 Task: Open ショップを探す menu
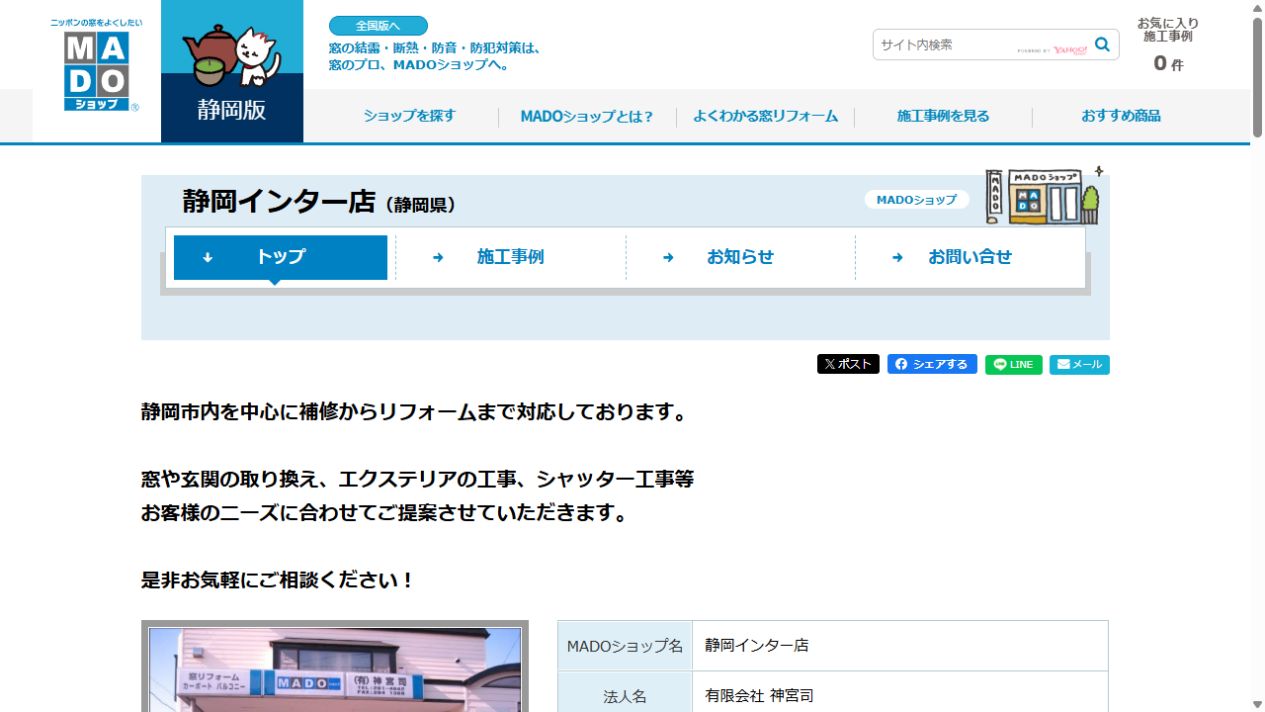point(409,116)
